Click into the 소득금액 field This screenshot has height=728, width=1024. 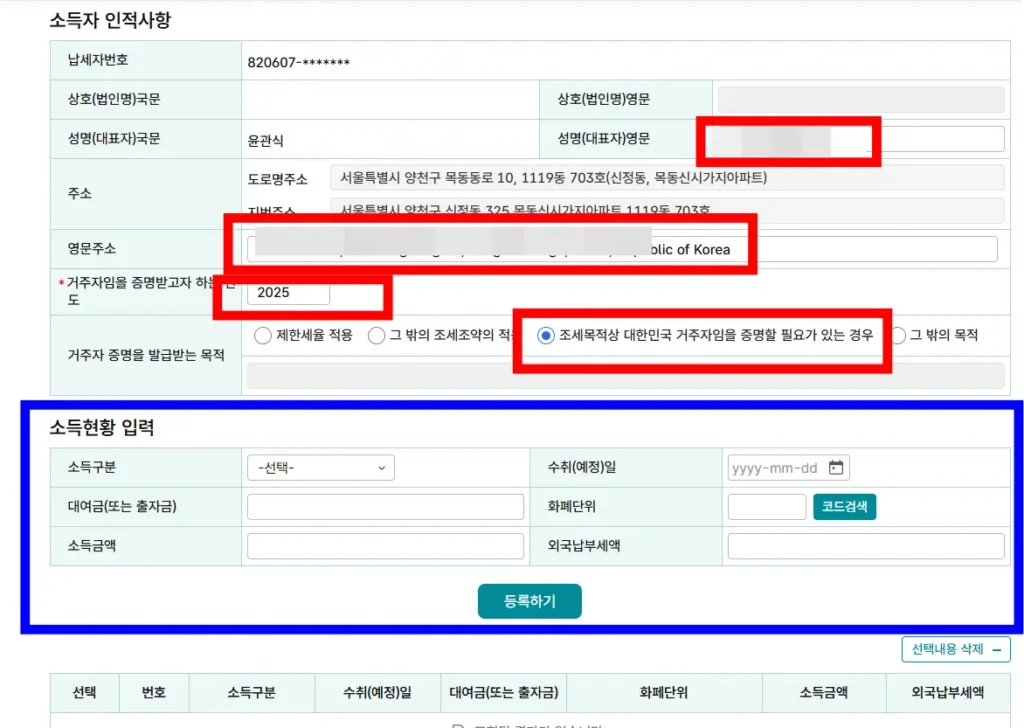tap(385, 546)
